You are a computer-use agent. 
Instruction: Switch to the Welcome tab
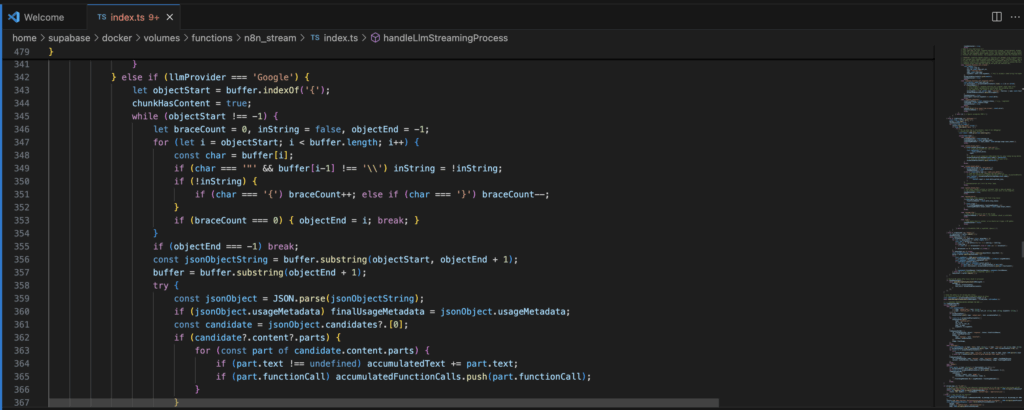pyautogui.click(x=43, y=17)
